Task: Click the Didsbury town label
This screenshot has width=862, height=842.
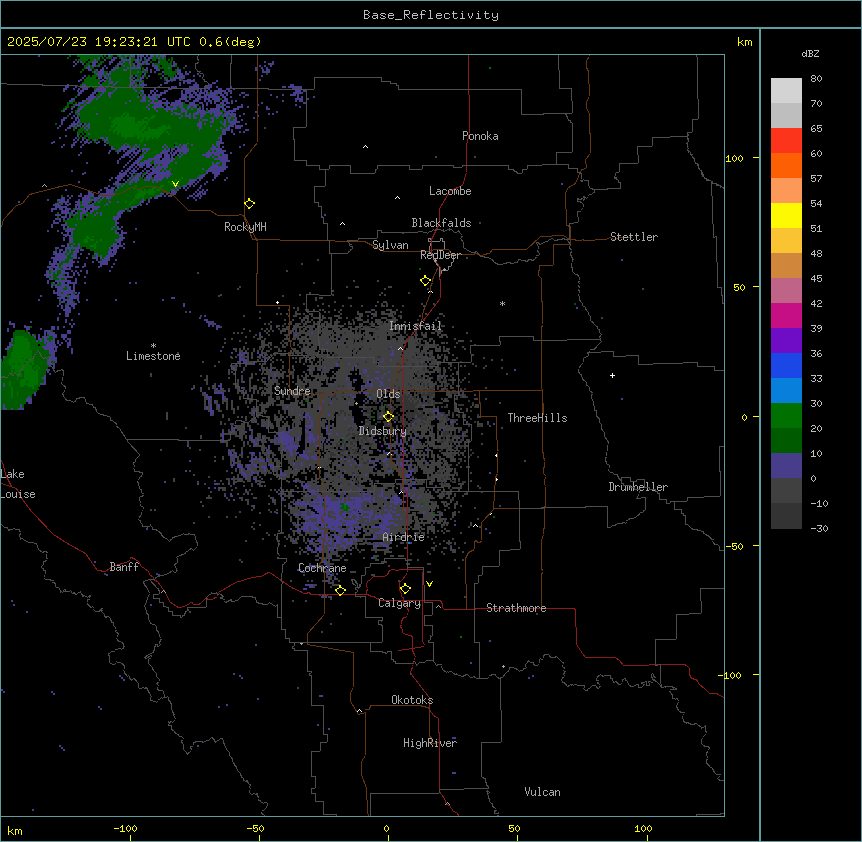Action: click(383, 431)
